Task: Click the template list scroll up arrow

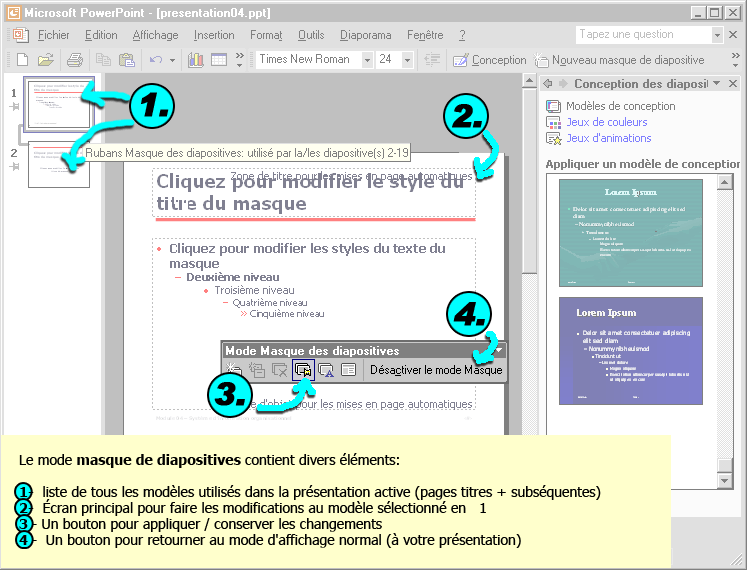Action: pos(725,182)
